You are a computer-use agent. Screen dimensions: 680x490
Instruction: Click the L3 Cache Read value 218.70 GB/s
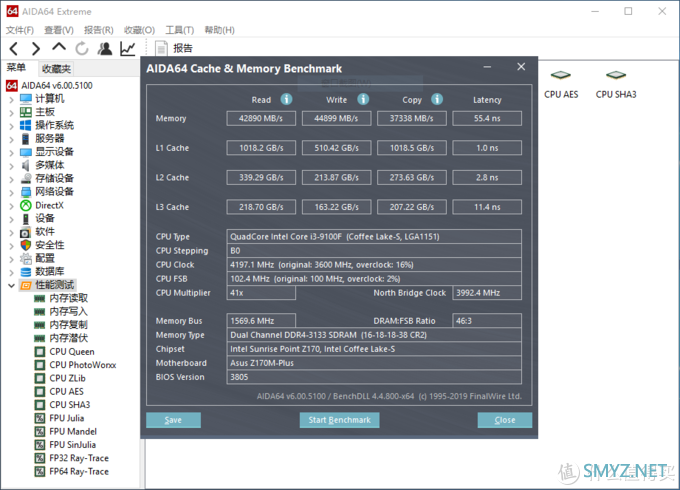coord(261,207)
